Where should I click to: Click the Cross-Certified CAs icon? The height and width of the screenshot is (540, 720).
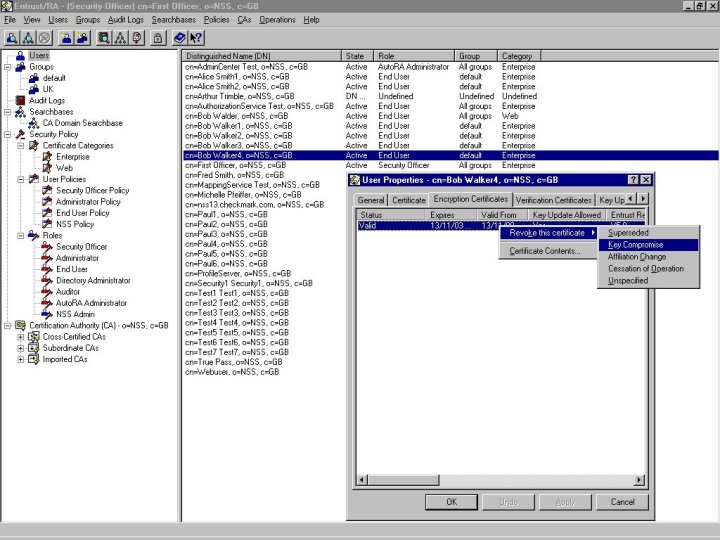[x=34, y=337]
